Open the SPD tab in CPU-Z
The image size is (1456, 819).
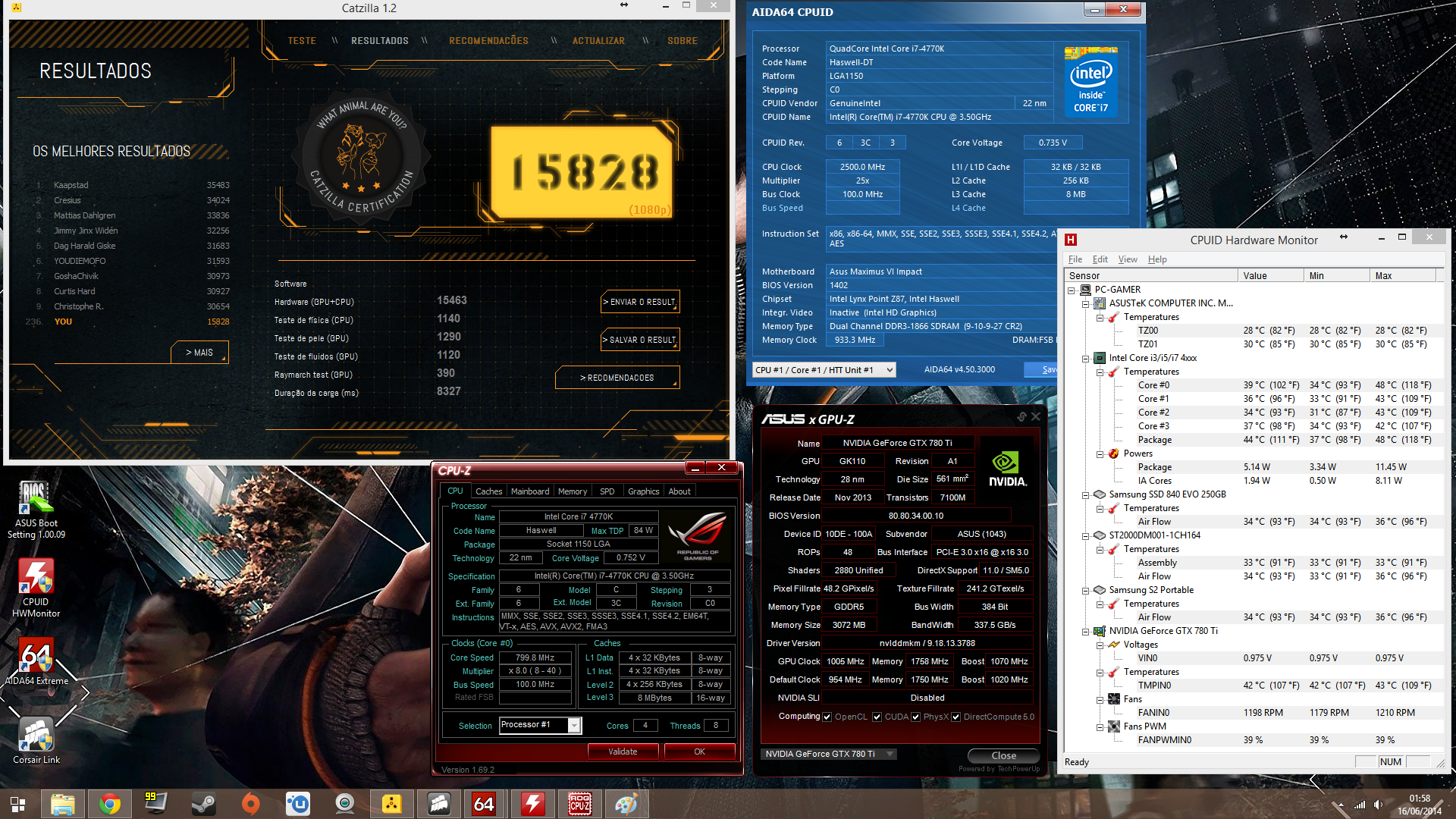607,491
